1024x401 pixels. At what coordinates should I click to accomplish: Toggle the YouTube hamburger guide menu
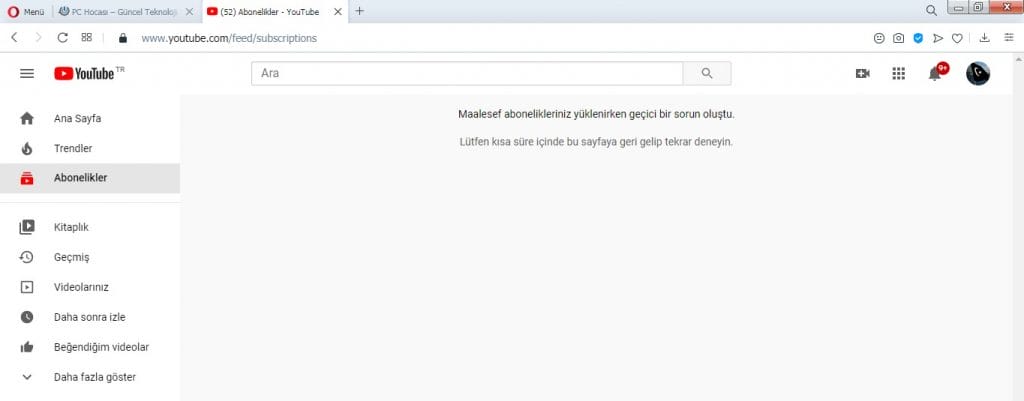[x=27, y=73]
